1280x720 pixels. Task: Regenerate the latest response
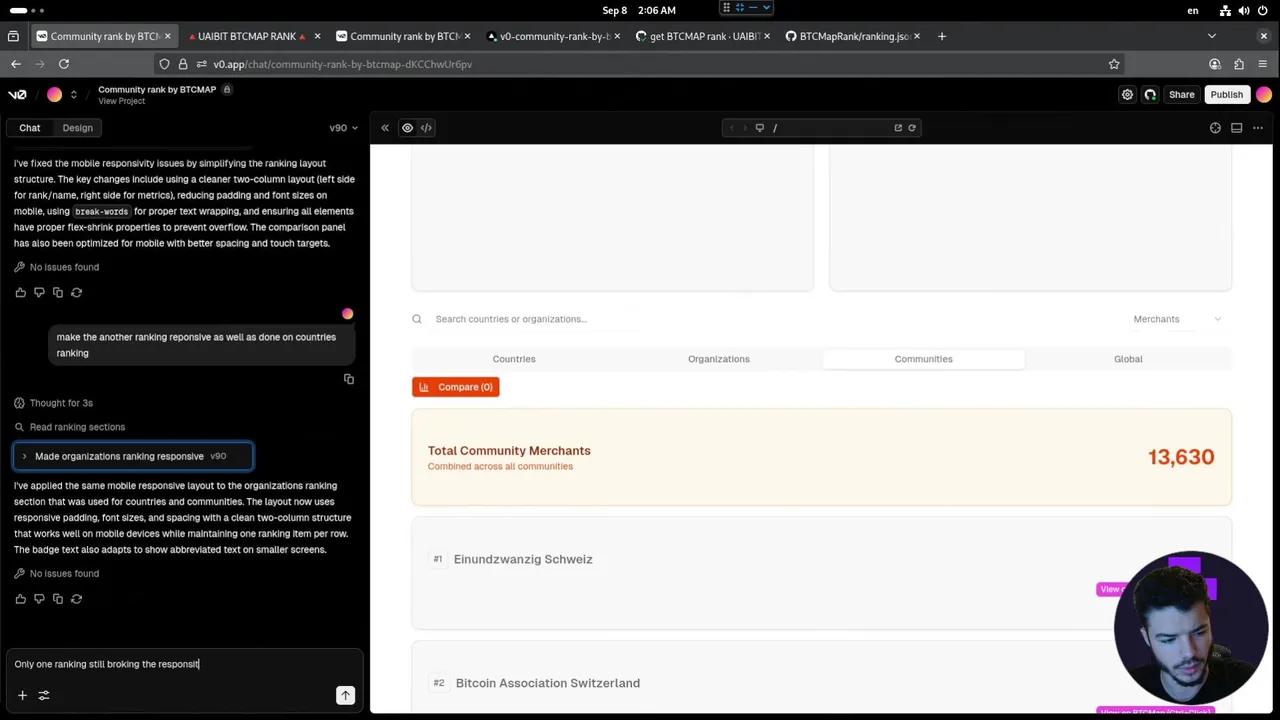[x=76, y=599]
